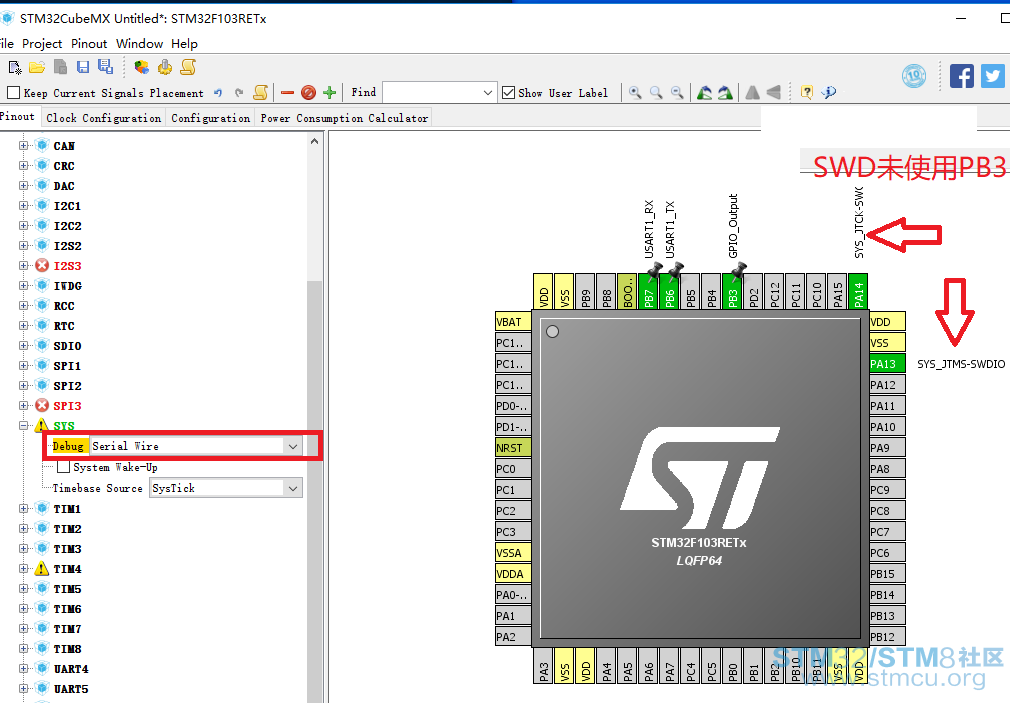Viewport: 1010px width, 703px height.
Task: Click the zoom out magnifier icon
Action: (677, 93)
